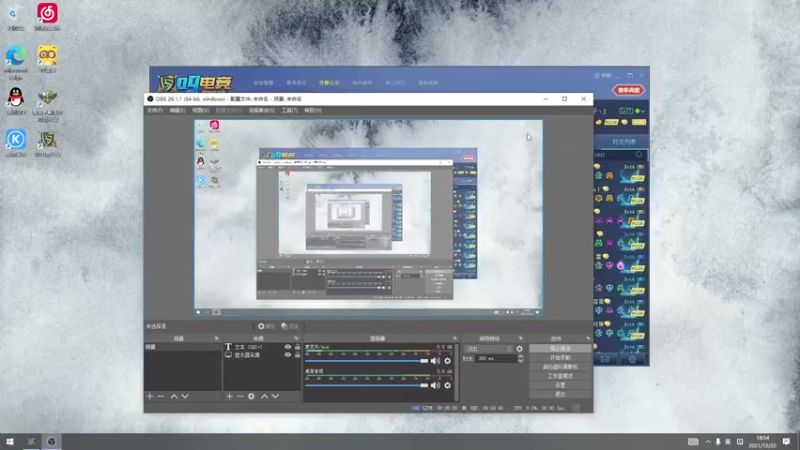Open source properties gear below sources list
The image size is (800, 450).
coord(252,396)
